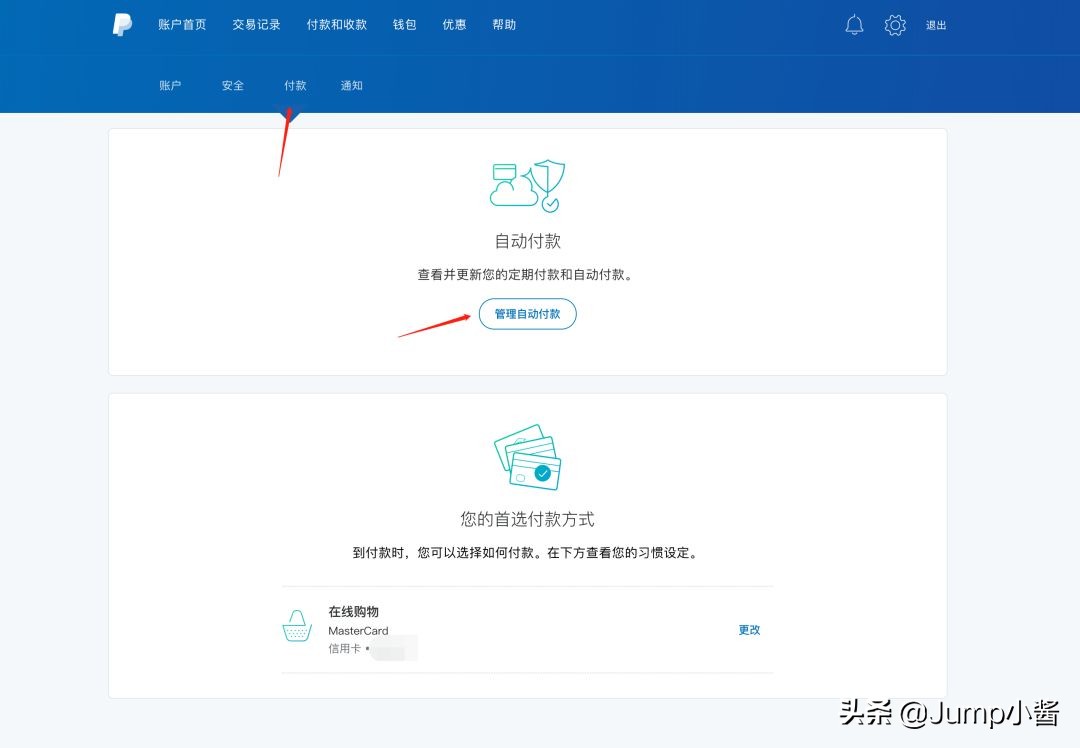Viewport: 1080px width, 748px height.
Task: Click the 管理自动付款 button
Action: pyautogui.click(x=527, y=313)
